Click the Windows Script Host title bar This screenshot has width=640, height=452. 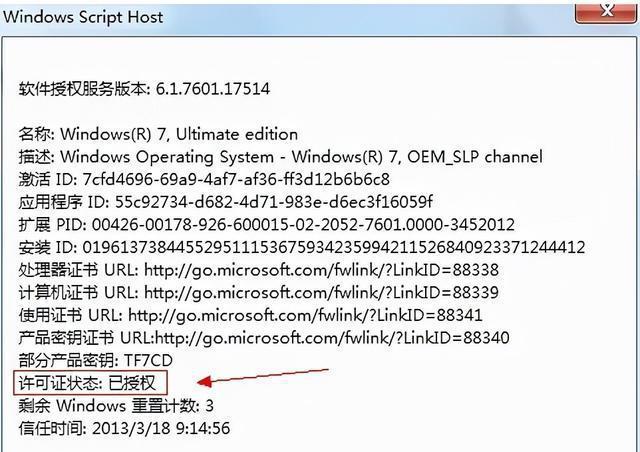click(x=300, y=17)
